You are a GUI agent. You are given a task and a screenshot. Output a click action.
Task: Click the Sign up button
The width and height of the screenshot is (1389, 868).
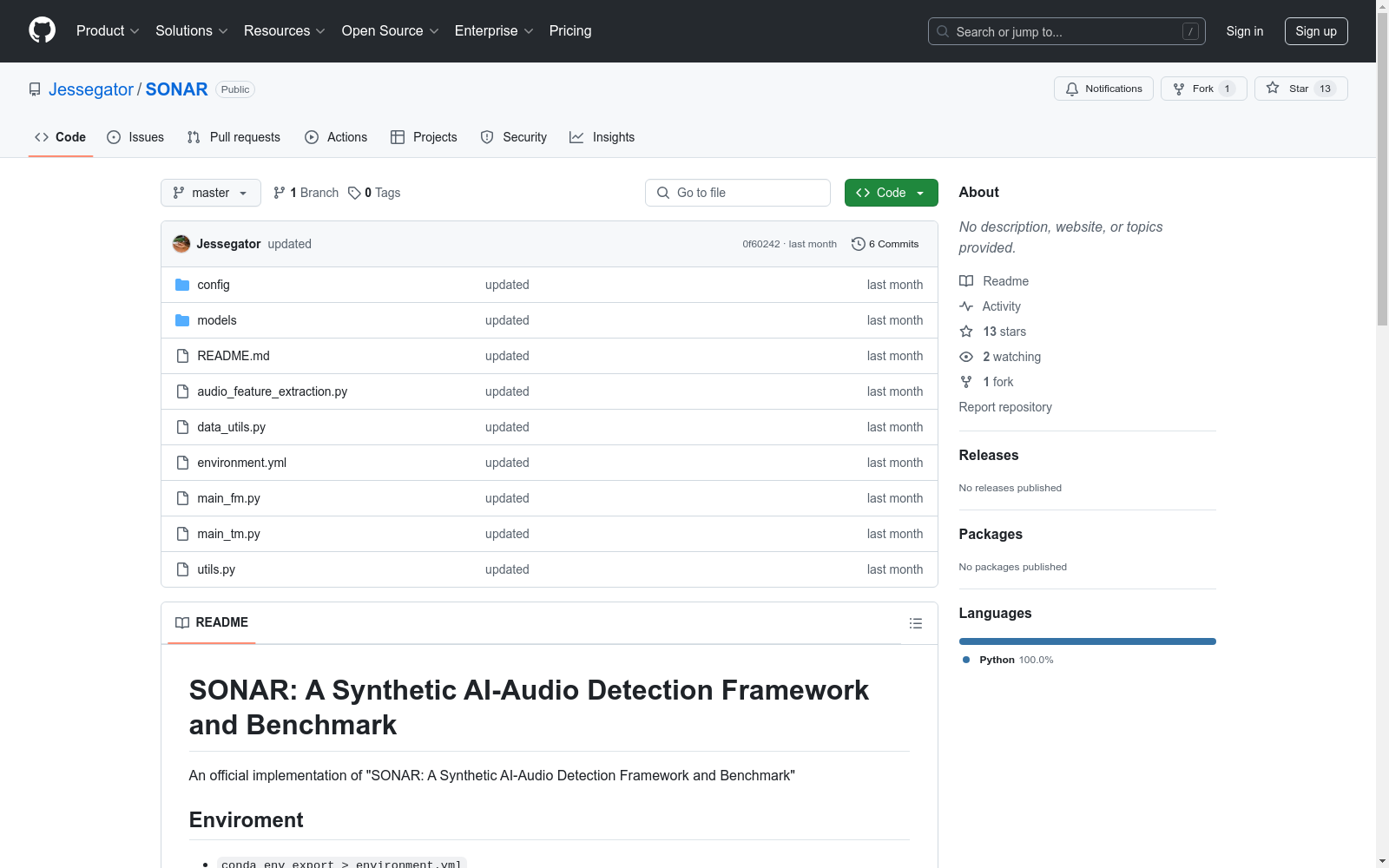coord(1316,31)
